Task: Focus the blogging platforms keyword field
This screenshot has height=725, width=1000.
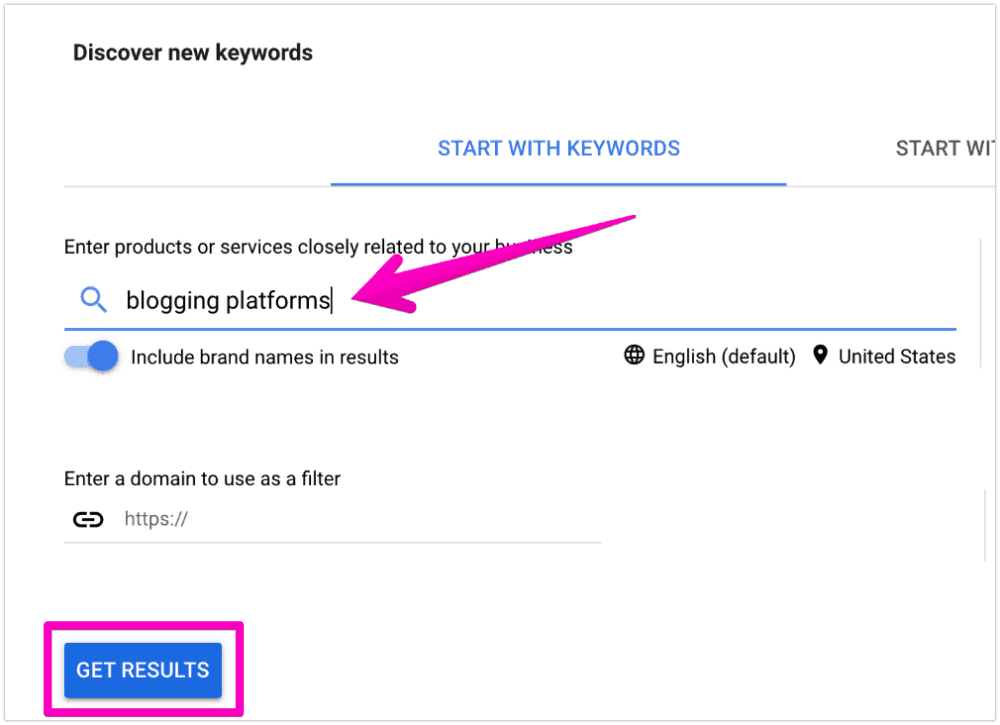Action: (x=510, y=300)
